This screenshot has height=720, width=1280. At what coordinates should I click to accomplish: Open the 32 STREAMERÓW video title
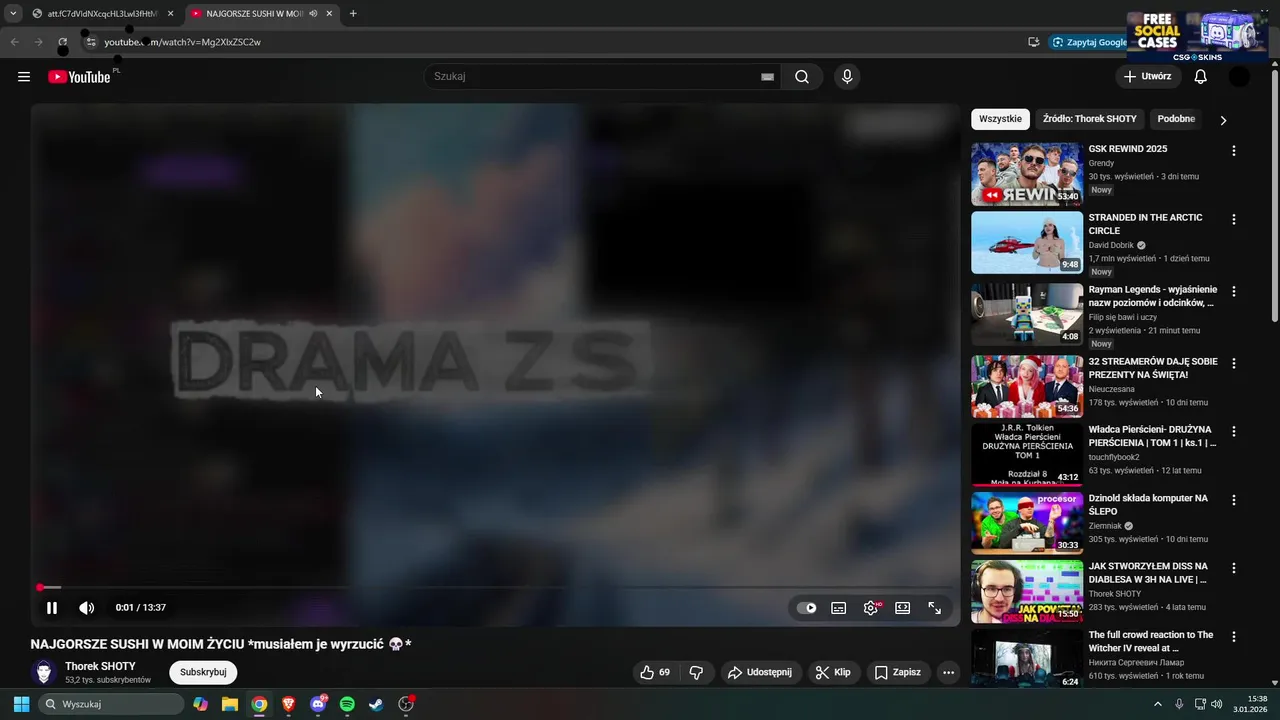[1153, 368]
